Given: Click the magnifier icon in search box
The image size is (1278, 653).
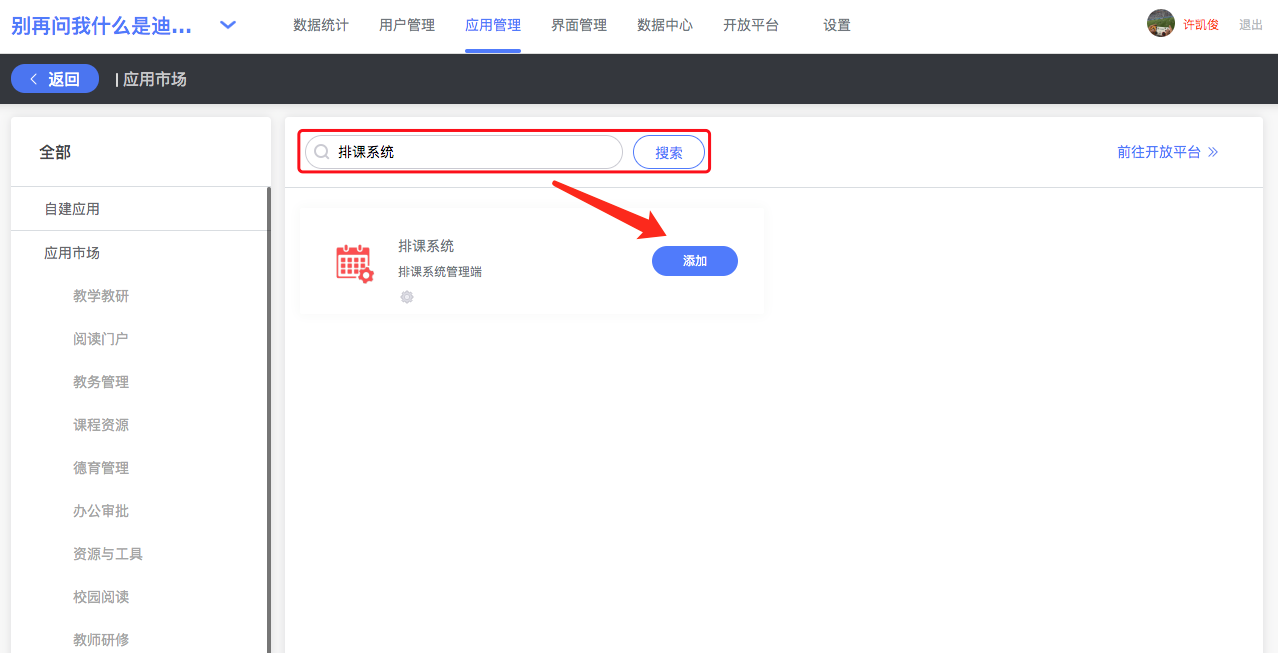Looking at the screenshot, I should pos(322,152).
